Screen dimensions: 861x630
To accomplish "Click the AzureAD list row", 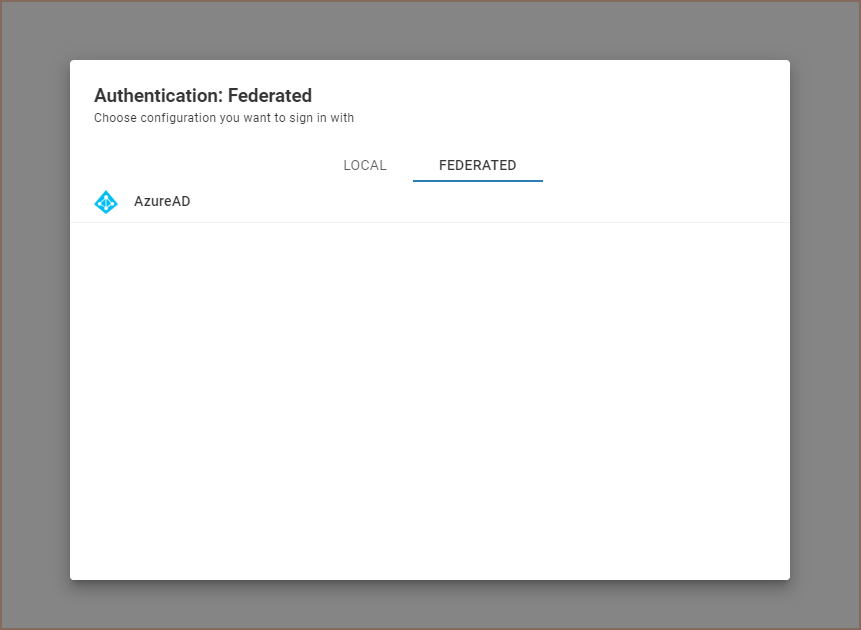I will pyautogui.click(x=430, y=202).
